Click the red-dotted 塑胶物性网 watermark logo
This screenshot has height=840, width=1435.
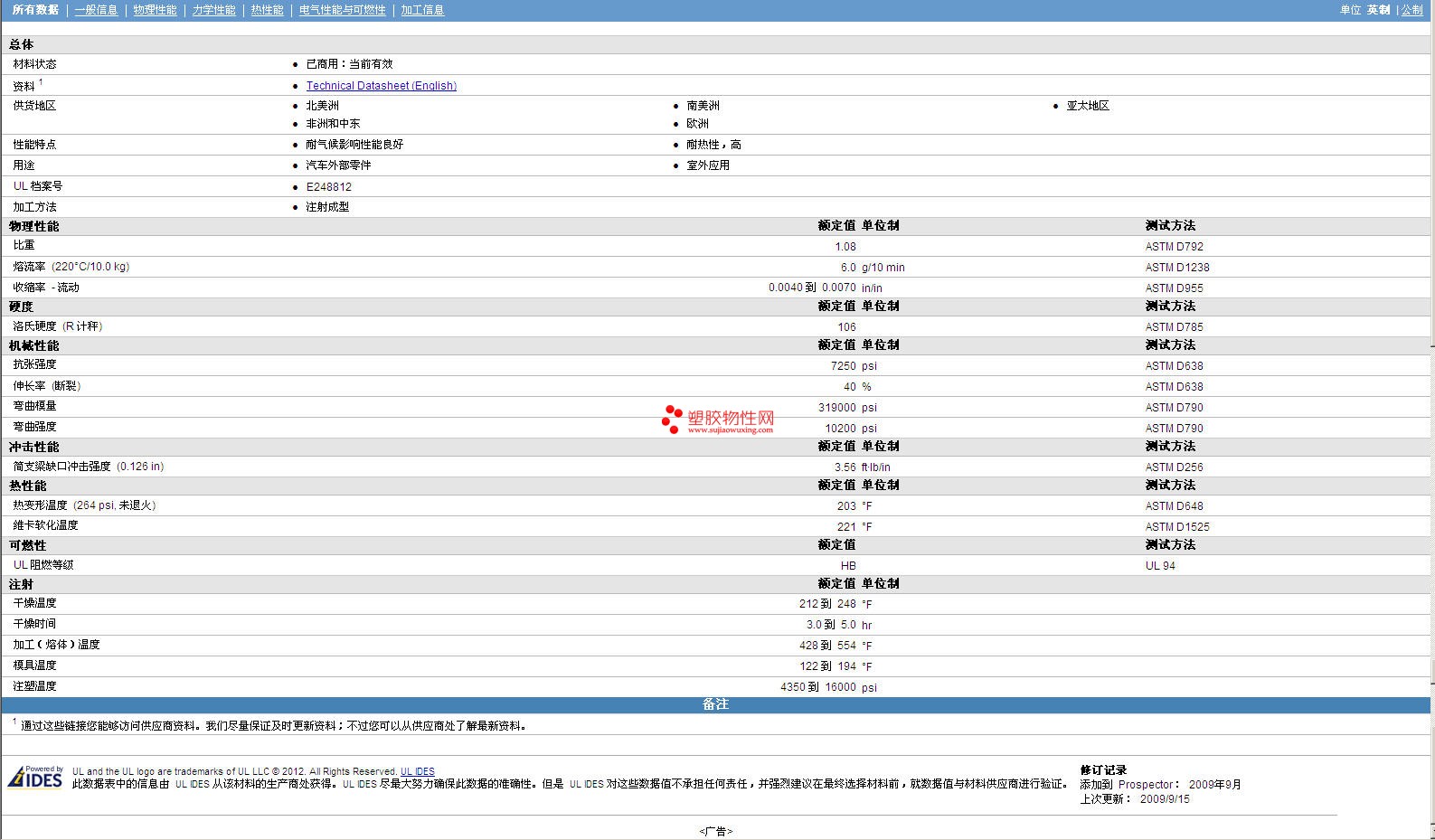[x=718, y=420]
